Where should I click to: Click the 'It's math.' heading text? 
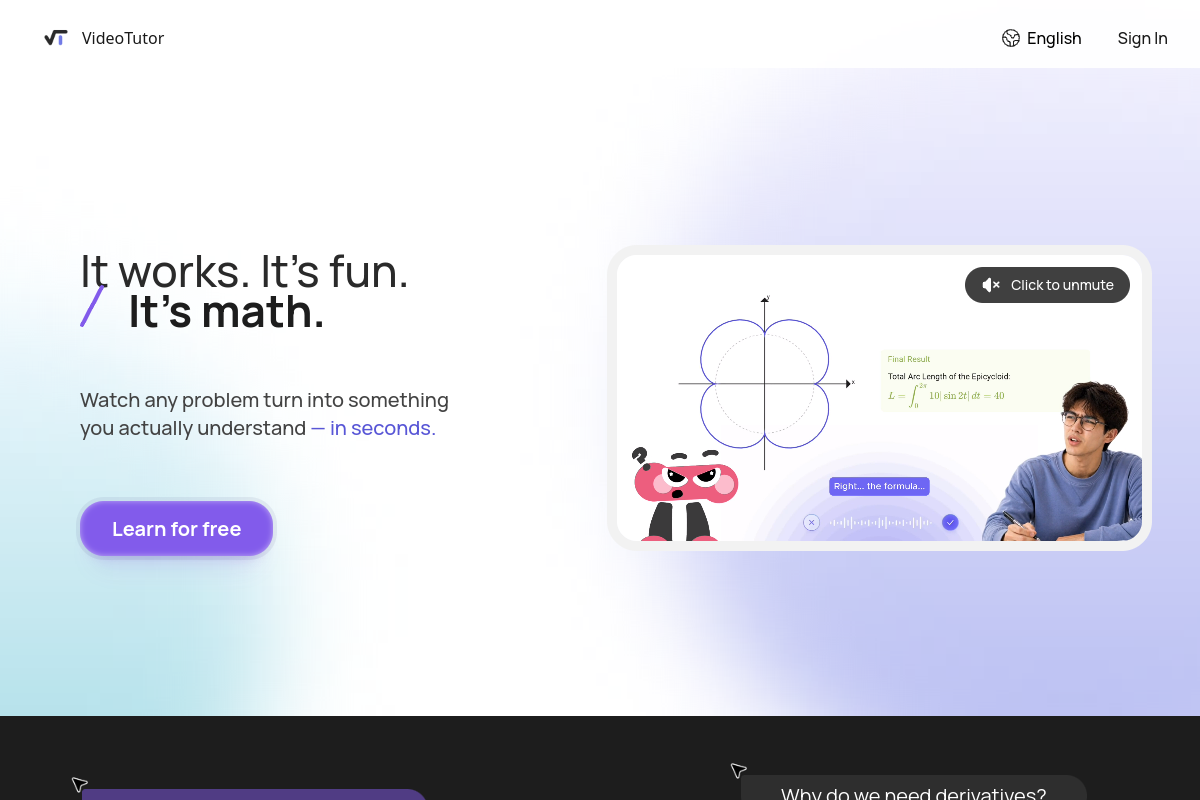(x=226, y=312)
